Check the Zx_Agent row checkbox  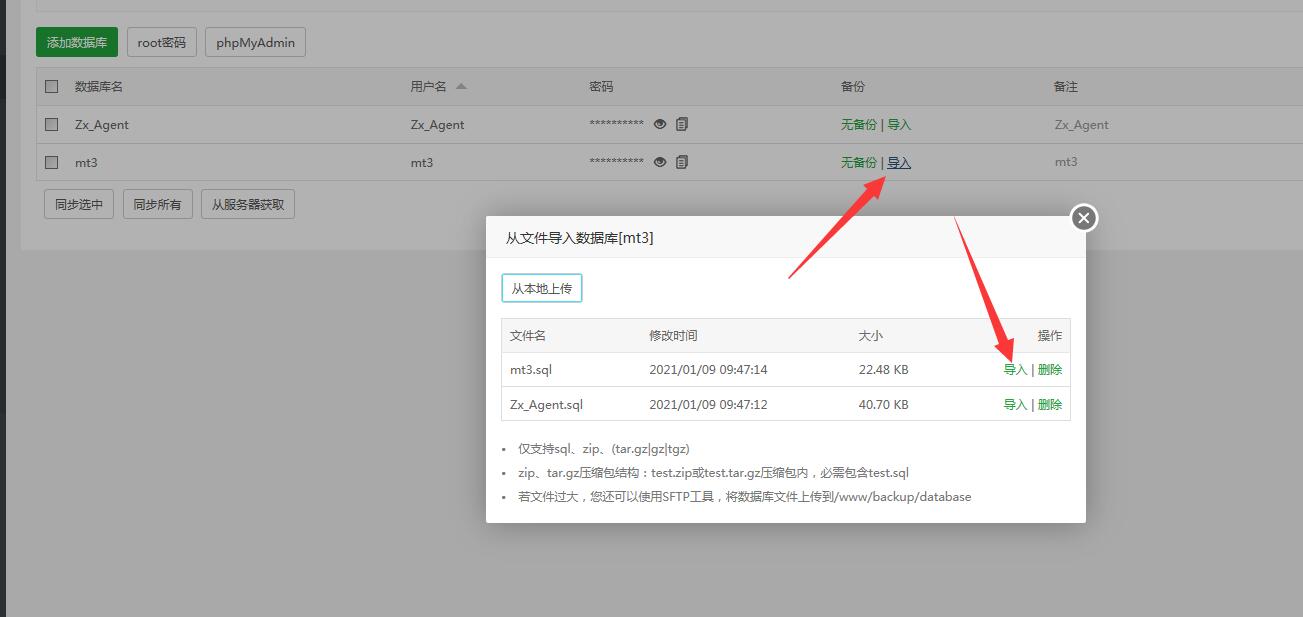(52, 124)
